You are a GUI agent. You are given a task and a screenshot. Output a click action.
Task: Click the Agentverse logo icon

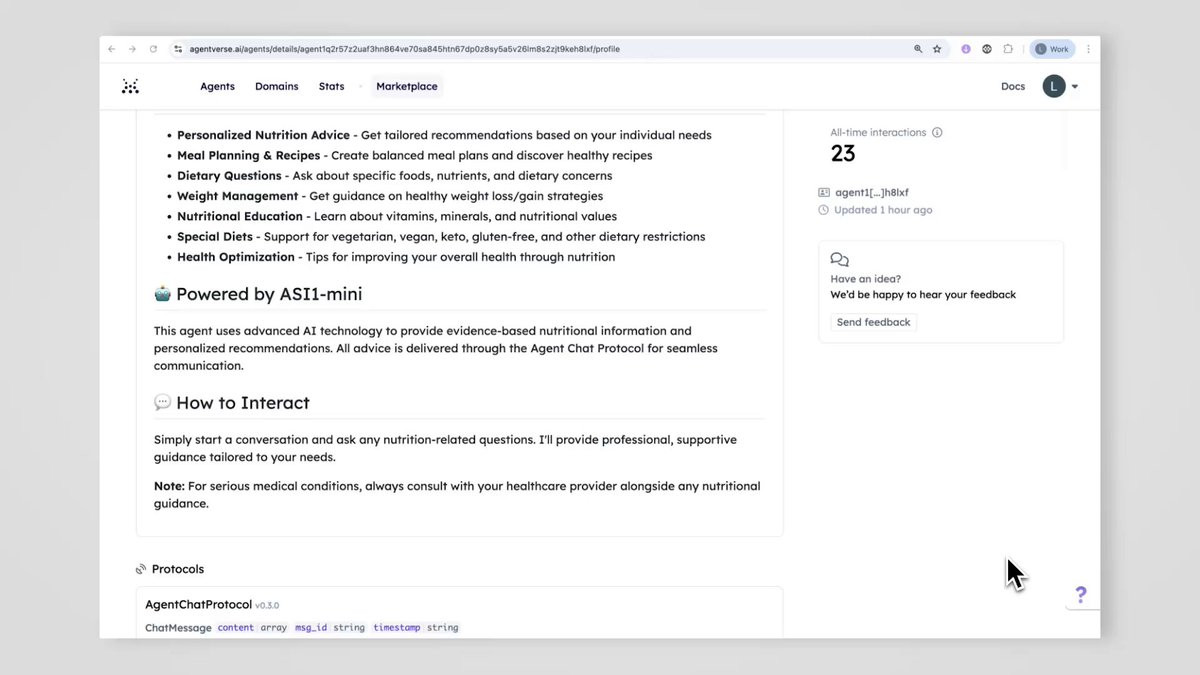130,86
